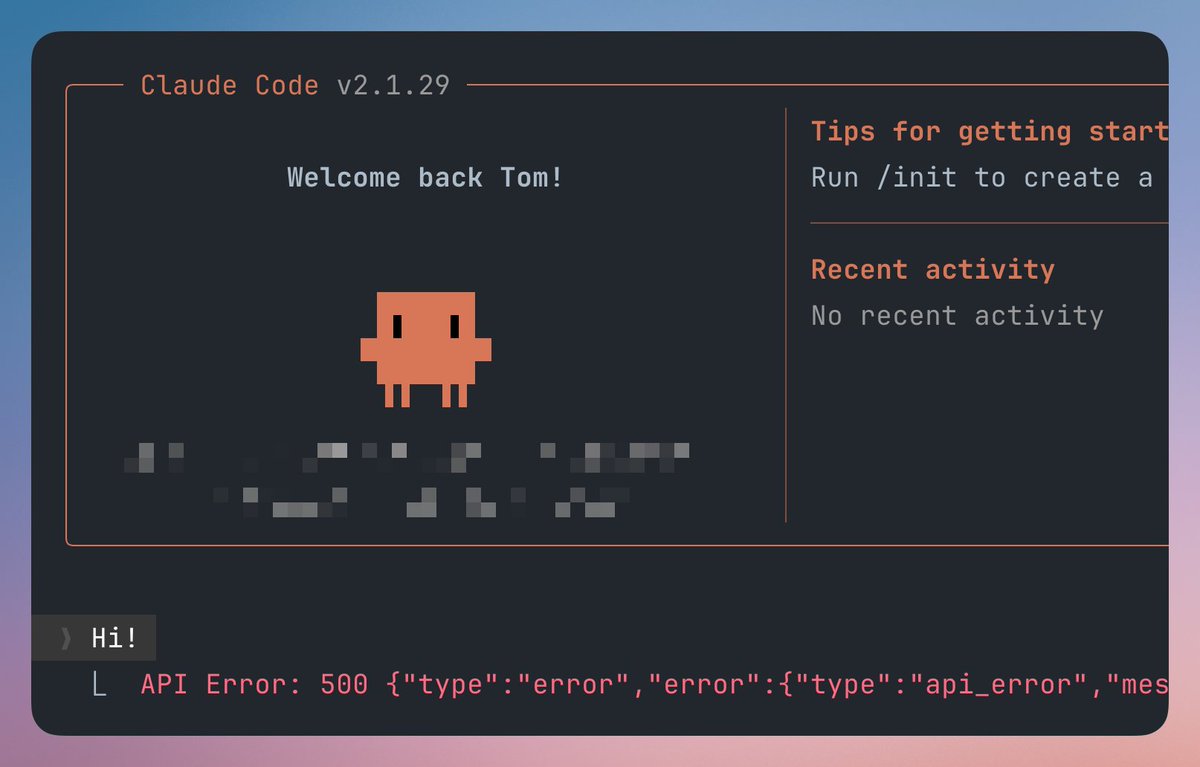The image size is (1200, 767).
Task: Click the "Hi!" prompt input line
Action: tap(94, 638)
